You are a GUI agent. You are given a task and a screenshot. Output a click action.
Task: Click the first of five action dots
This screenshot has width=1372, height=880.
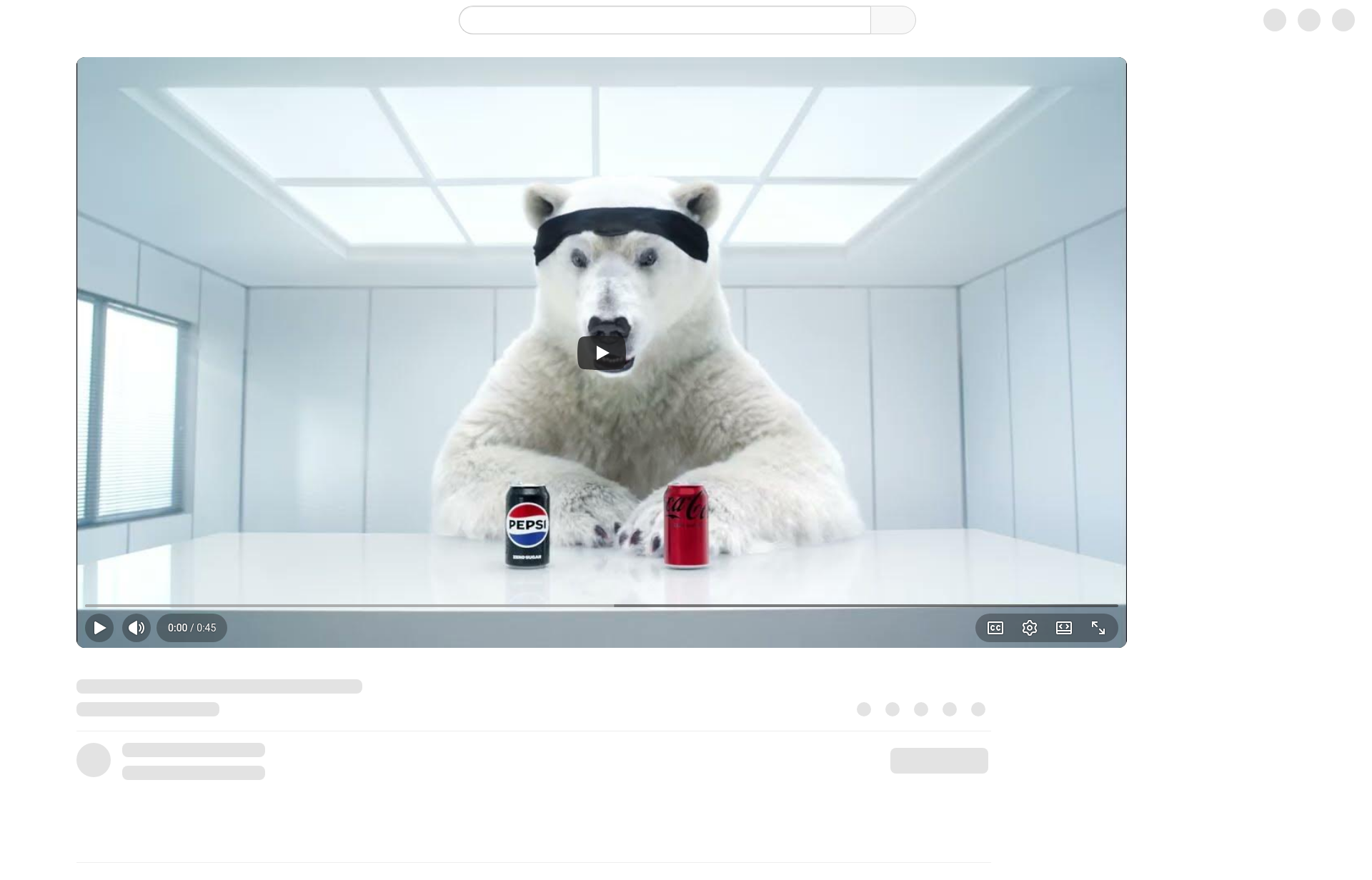[864, 709]
